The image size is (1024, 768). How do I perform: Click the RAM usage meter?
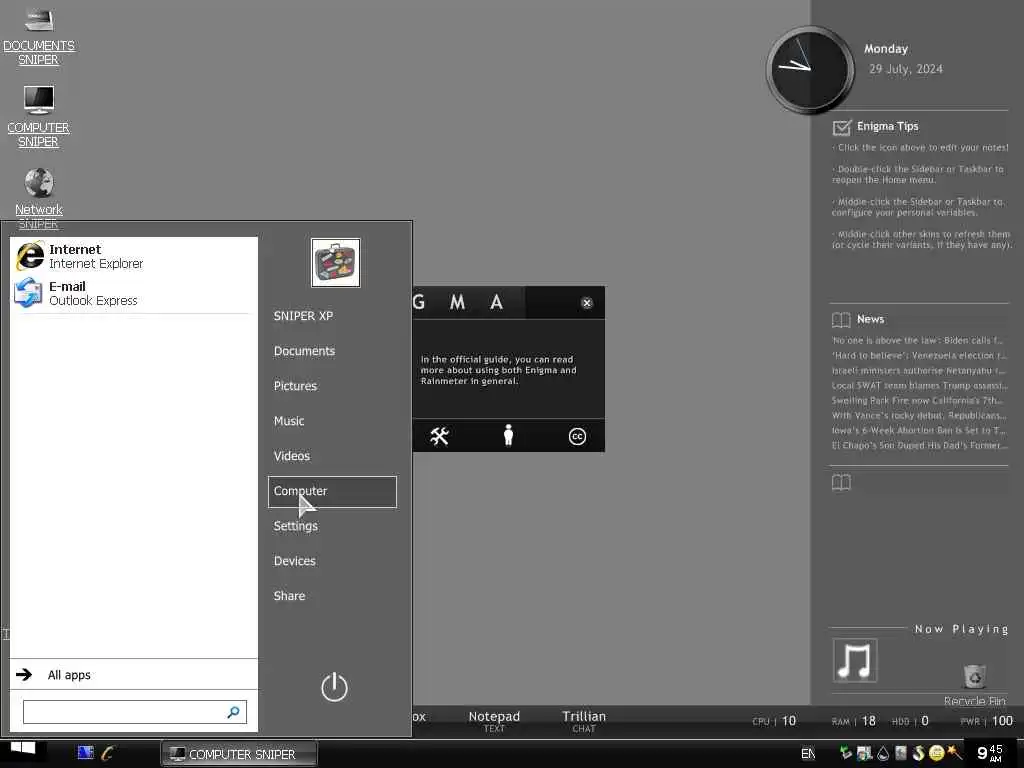[854, 721]
